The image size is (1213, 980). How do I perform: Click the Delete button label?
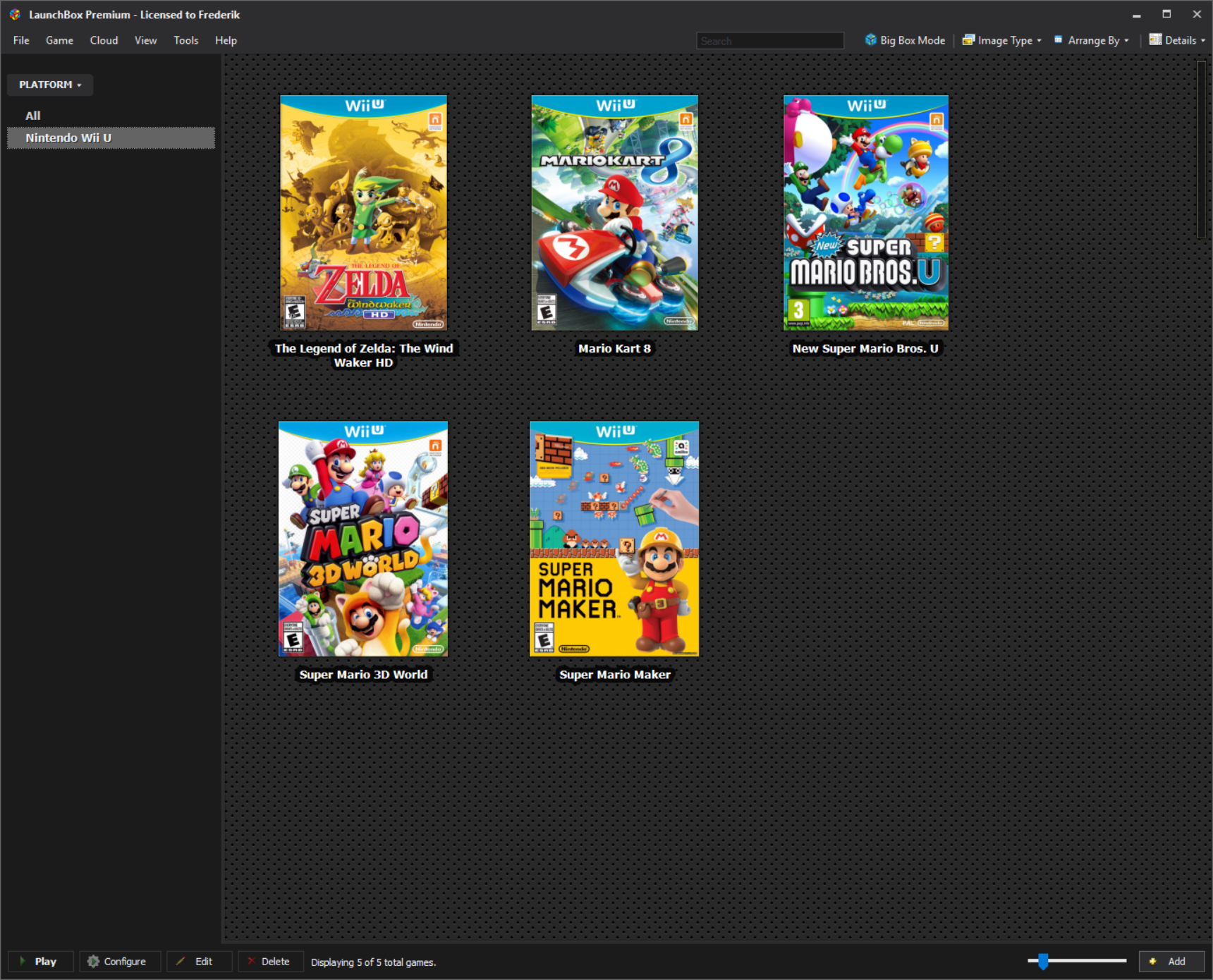point(275,961)
